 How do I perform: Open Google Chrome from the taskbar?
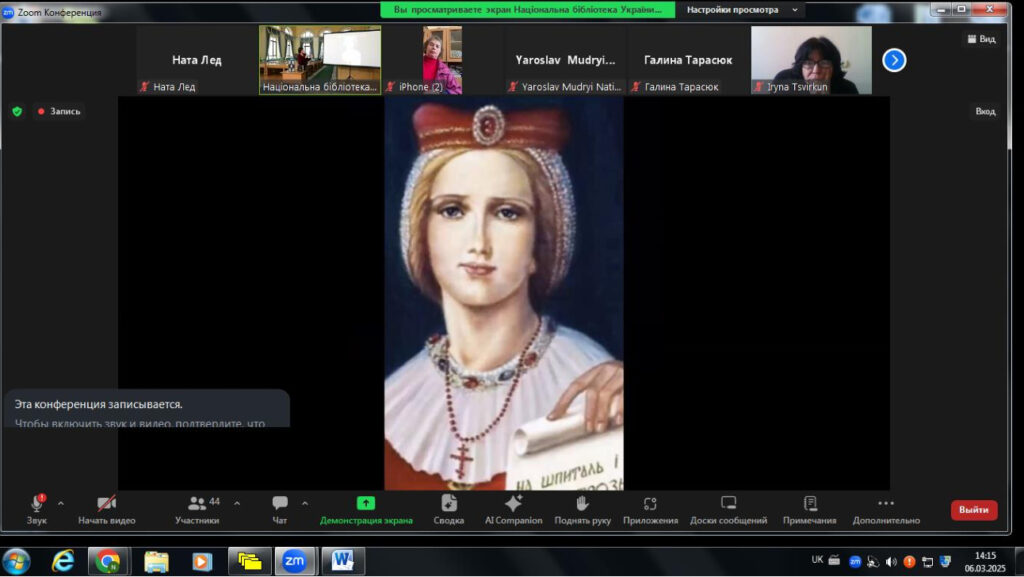coord(108,561)
